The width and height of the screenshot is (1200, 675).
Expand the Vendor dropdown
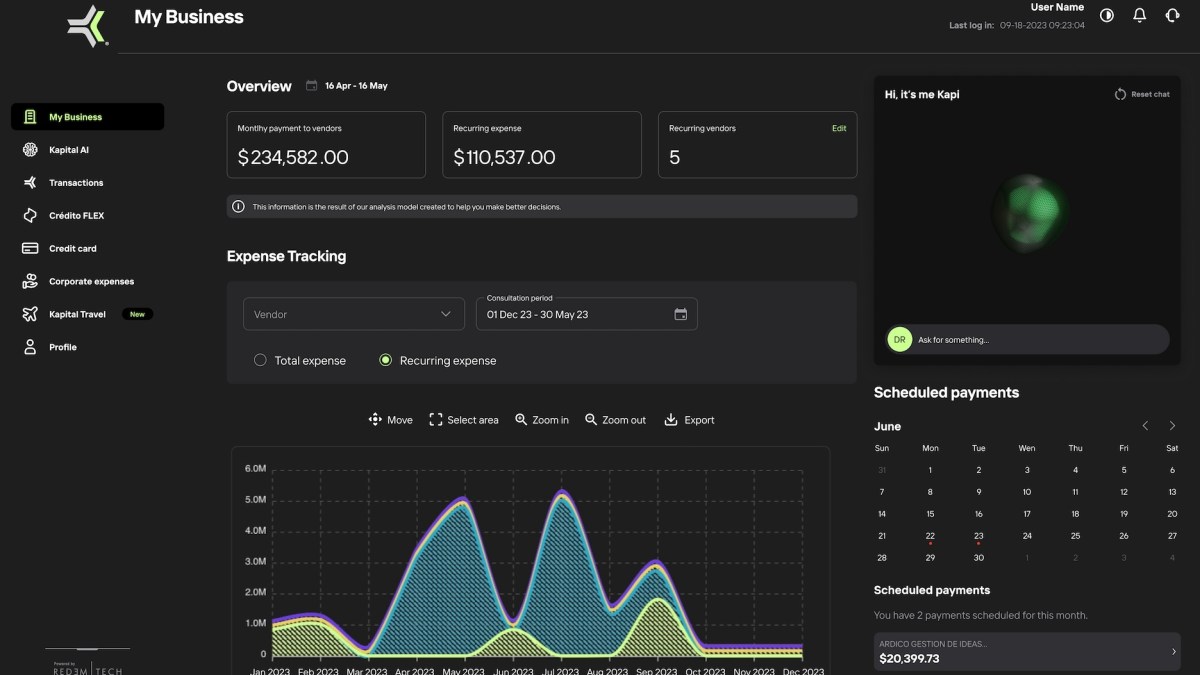354,314
